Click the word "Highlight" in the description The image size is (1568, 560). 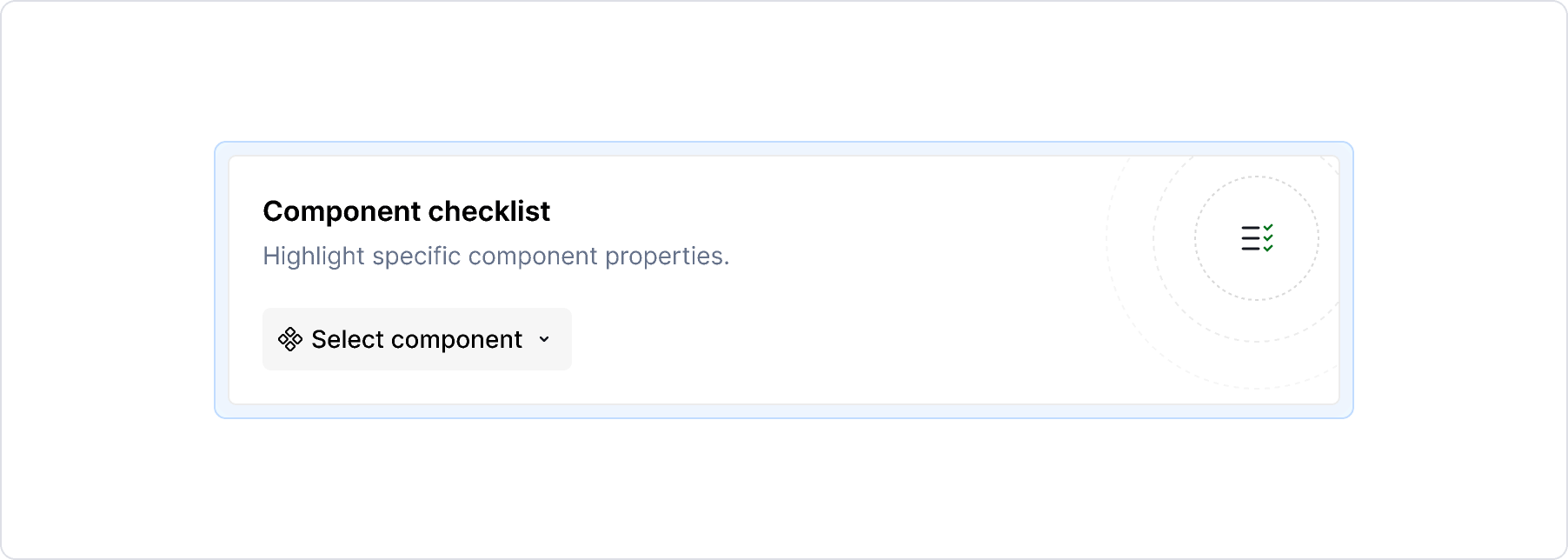coord(314,257)
